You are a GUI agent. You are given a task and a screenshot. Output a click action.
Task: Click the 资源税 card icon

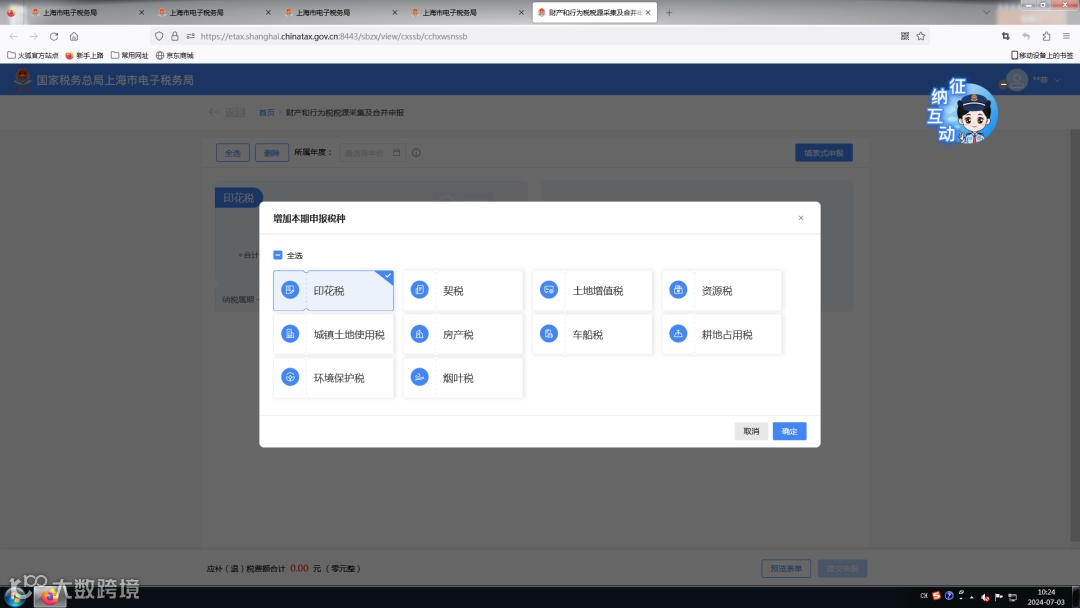point(678,290)
